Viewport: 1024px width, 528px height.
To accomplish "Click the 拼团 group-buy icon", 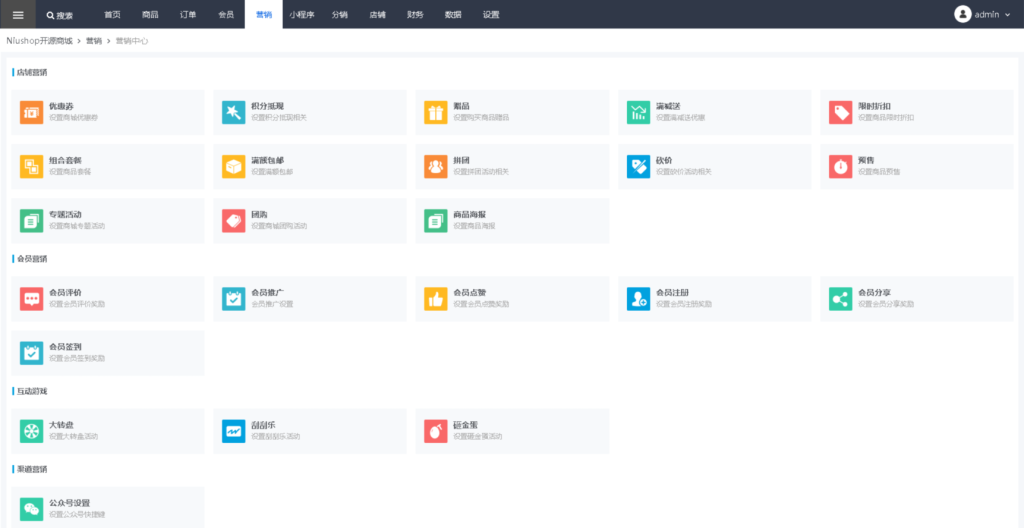I will click(435, 167).
